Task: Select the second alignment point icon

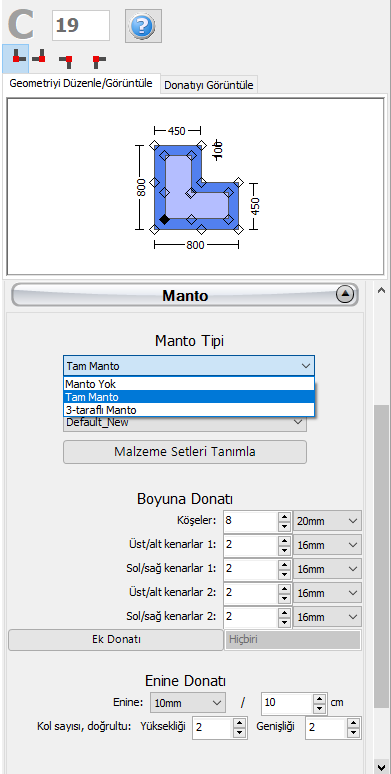Action: (x=39, y=58)
